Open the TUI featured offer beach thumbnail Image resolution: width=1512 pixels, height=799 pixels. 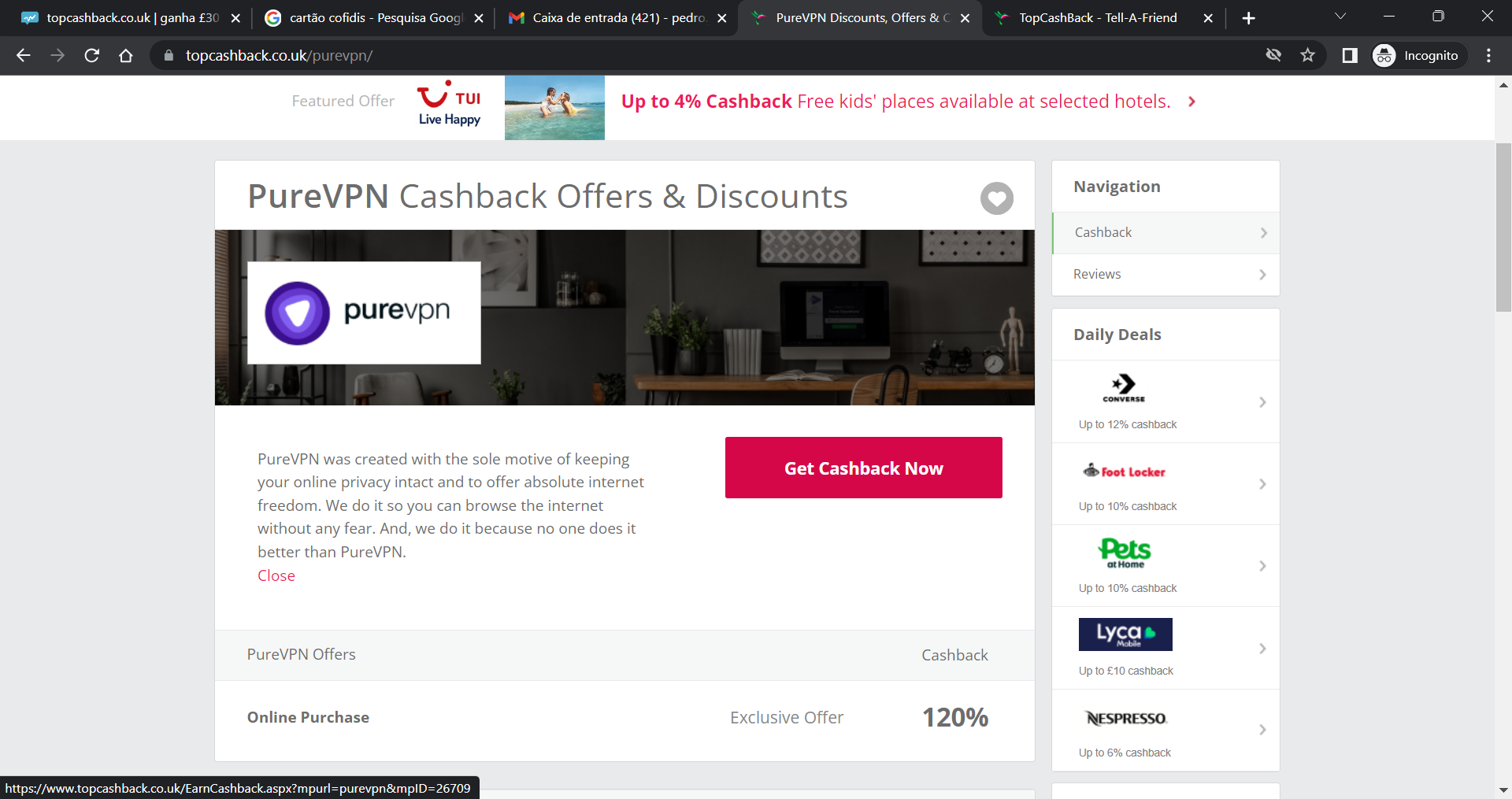(554, 108)
